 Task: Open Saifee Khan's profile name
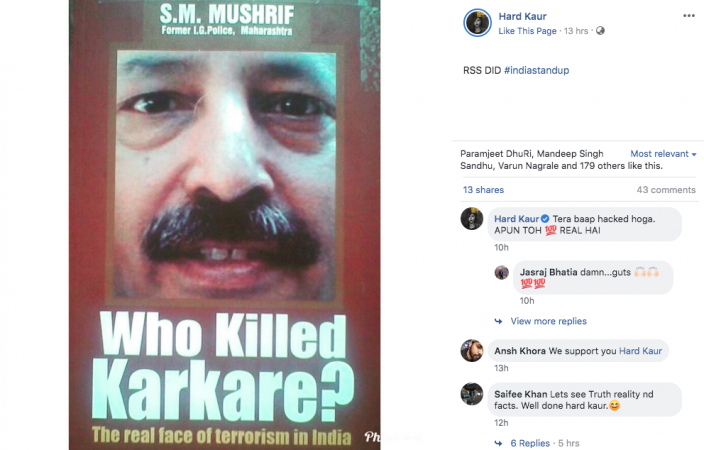click(520, 394)
